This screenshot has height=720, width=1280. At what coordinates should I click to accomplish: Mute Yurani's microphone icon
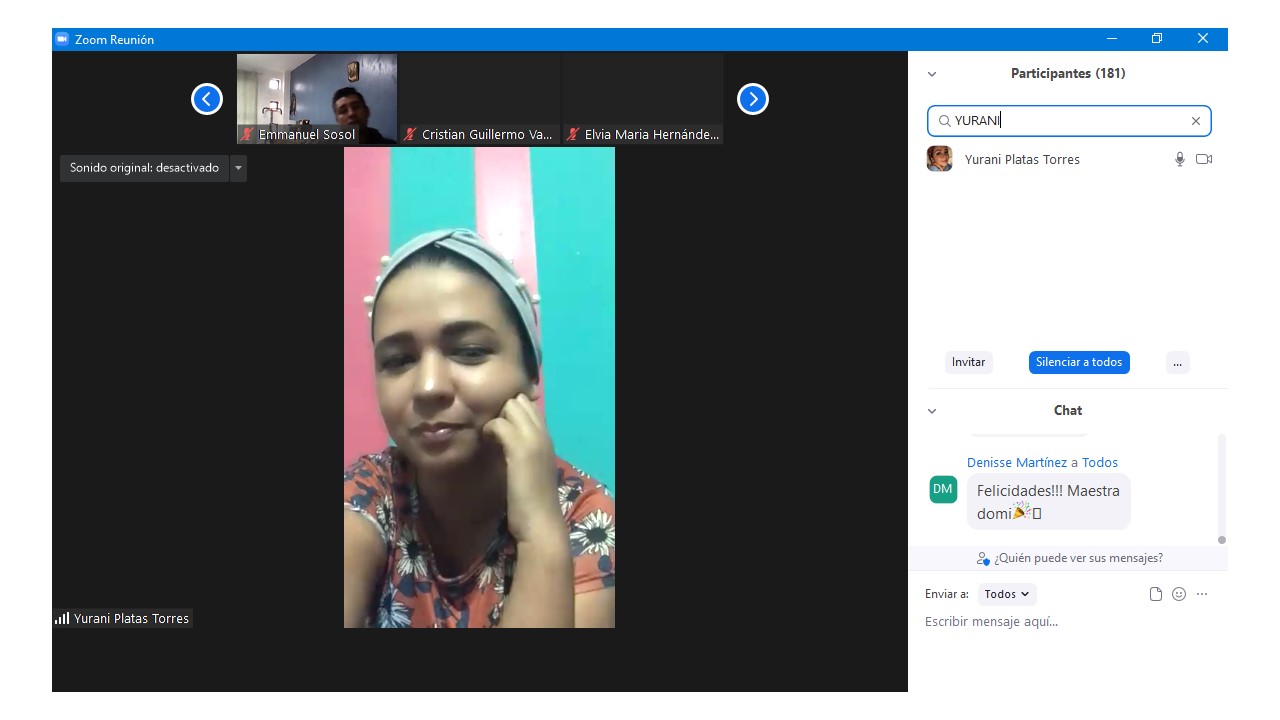(1180, 159)
